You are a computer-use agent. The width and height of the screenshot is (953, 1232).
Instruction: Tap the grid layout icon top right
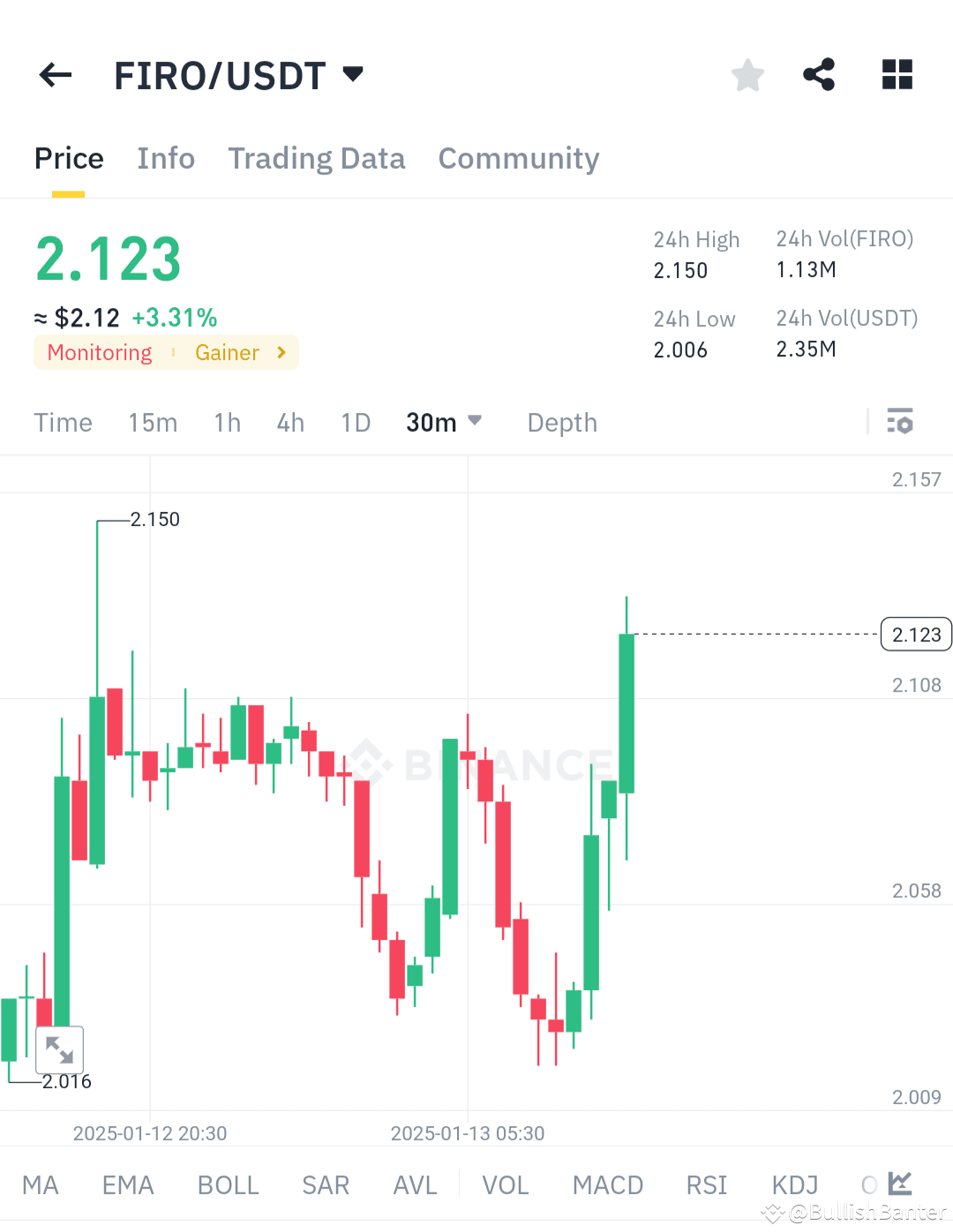click(897, 75)
